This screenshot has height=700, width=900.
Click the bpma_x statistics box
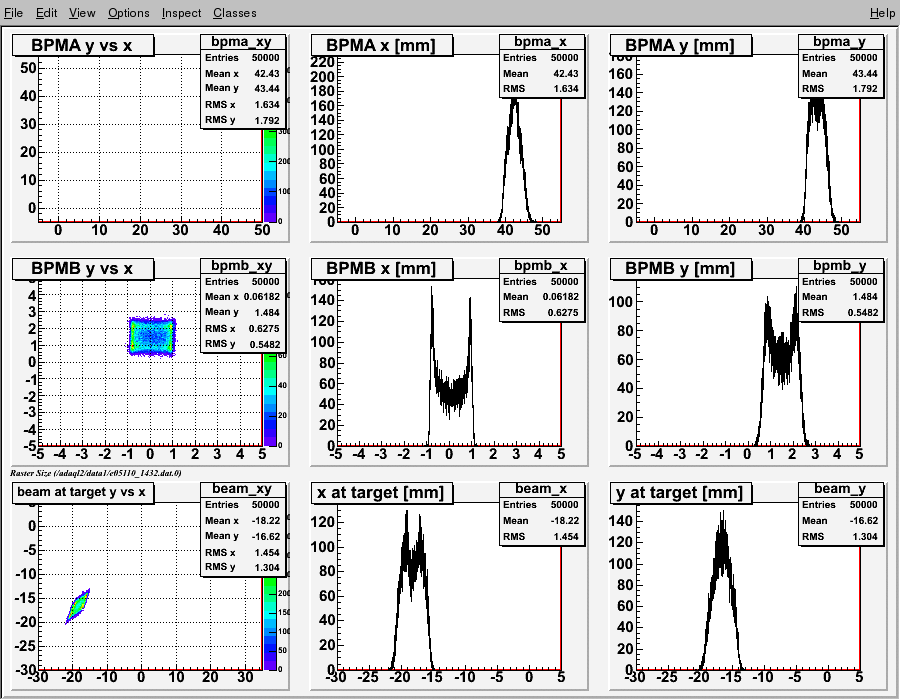(542, 65)
